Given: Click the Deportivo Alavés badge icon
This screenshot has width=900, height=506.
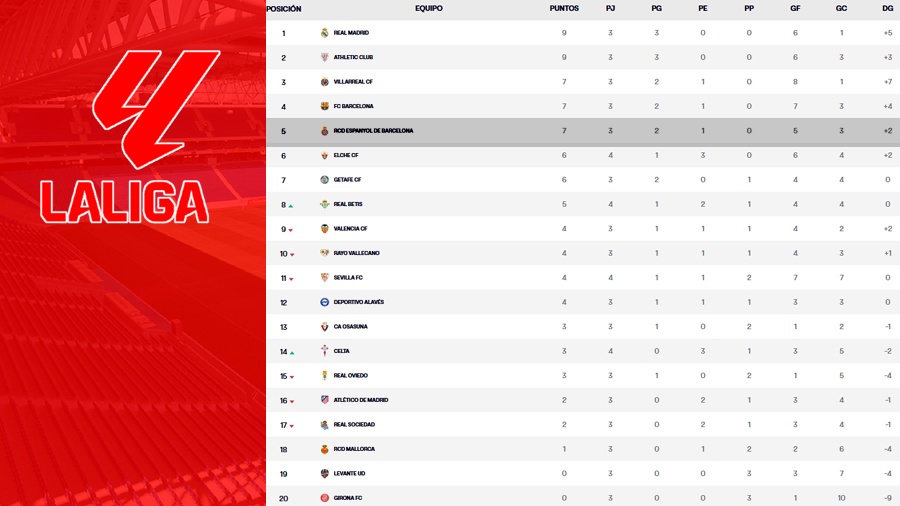Looking at the screenshot, I should pos(324,302).
